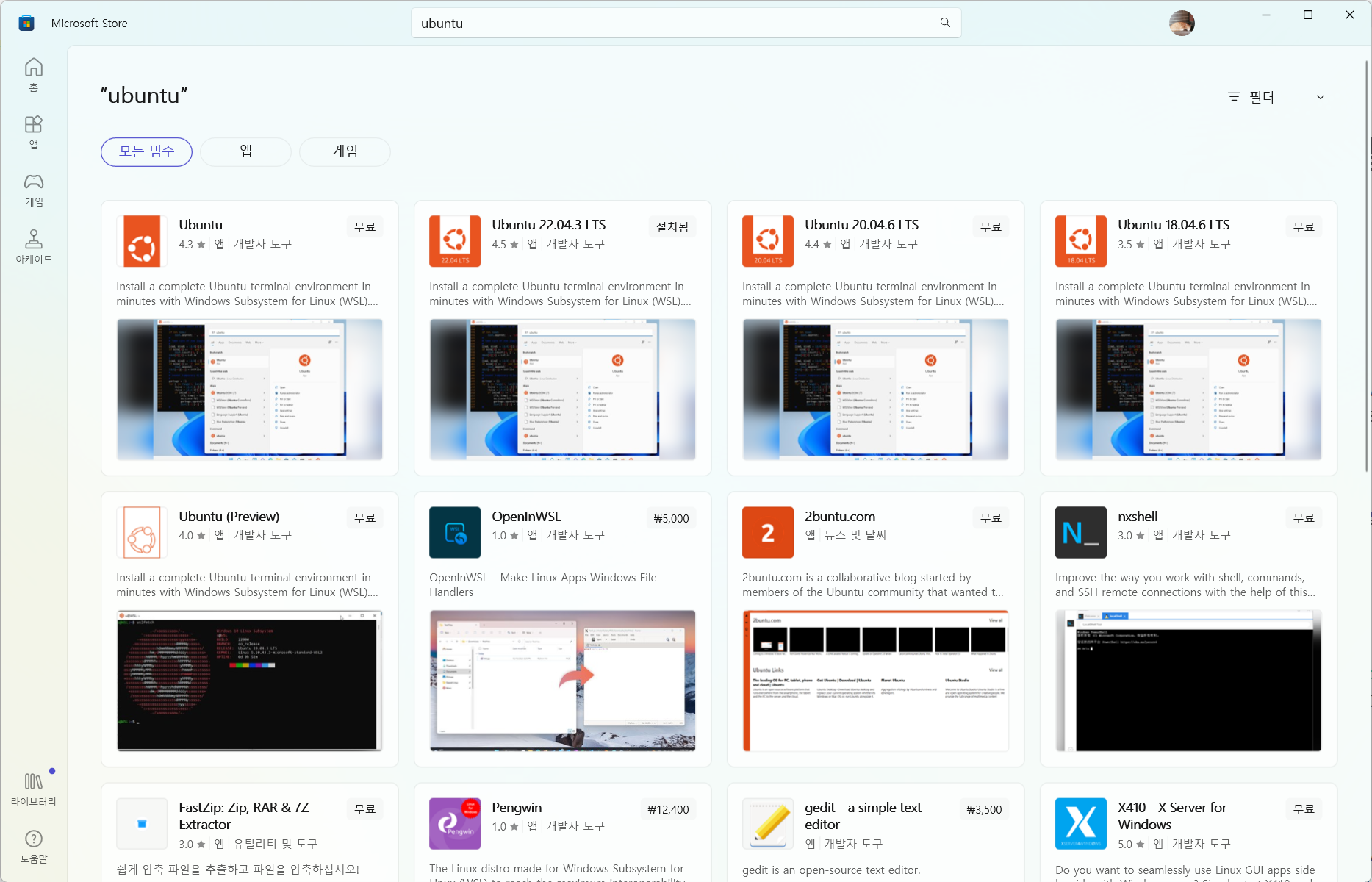Open nxshell screenshot thumbnail

click(x=1189, y=681)
